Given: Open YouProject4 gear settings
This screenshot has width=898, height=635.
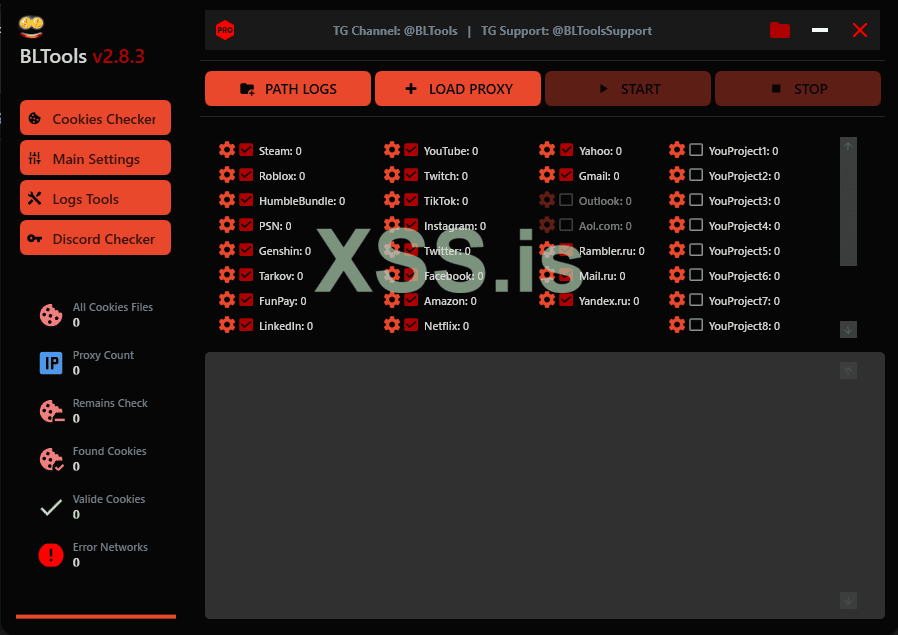Looking at the screenshot, I should pyautogui.click(x=677, y=226).
